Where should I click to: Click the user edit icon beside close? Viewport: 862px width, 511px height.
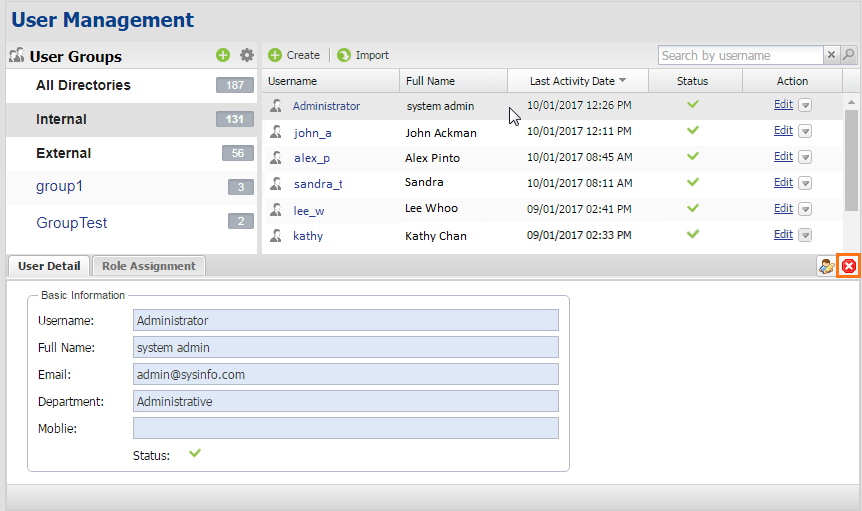(x=826, y=266)
